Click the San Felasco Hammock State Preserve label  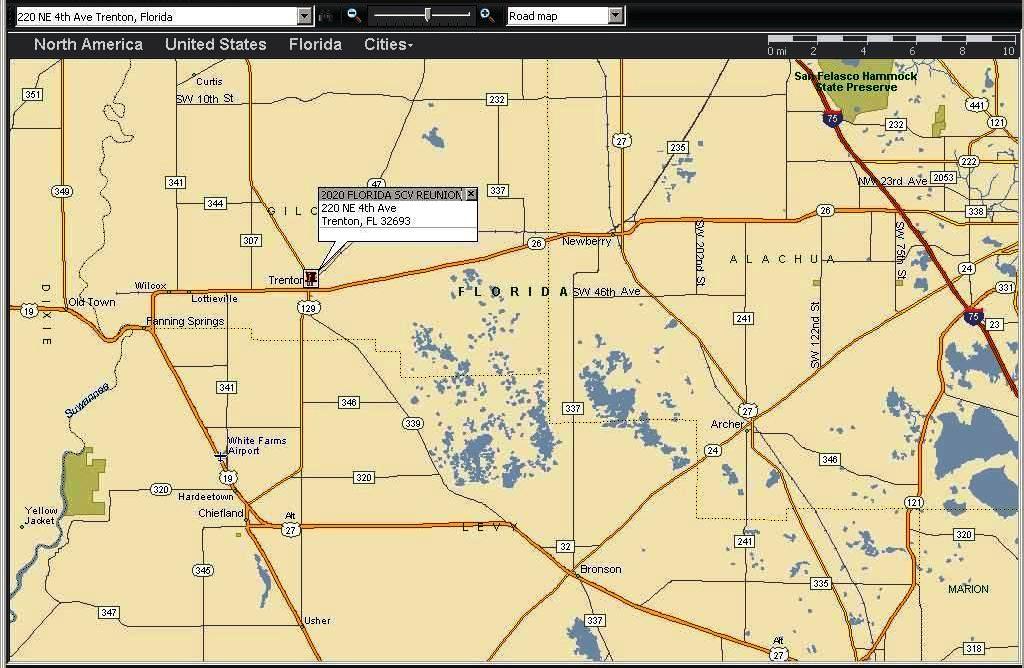[855, 81]
